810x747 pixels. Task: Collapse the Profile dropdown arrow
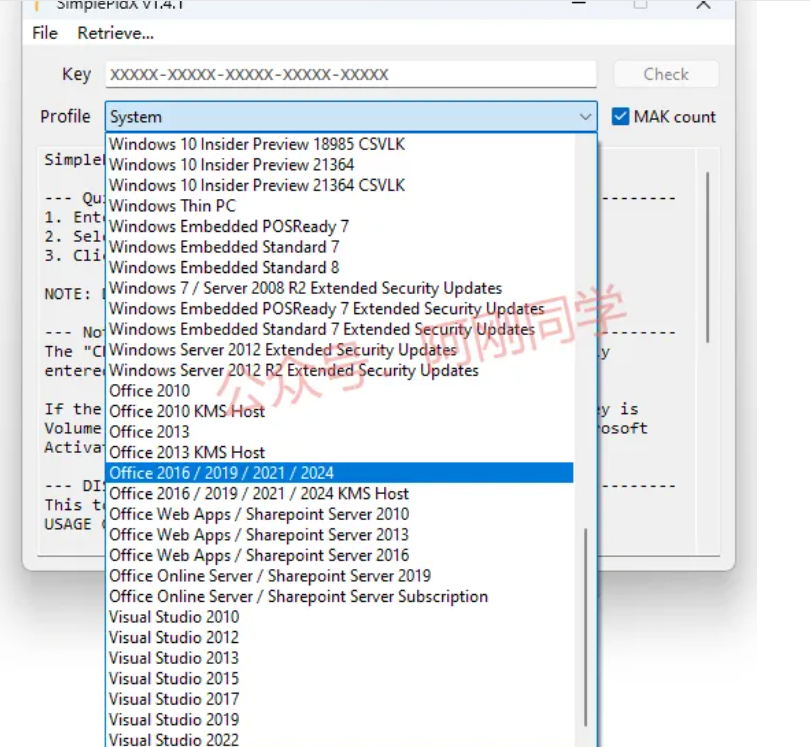[585, 117]
